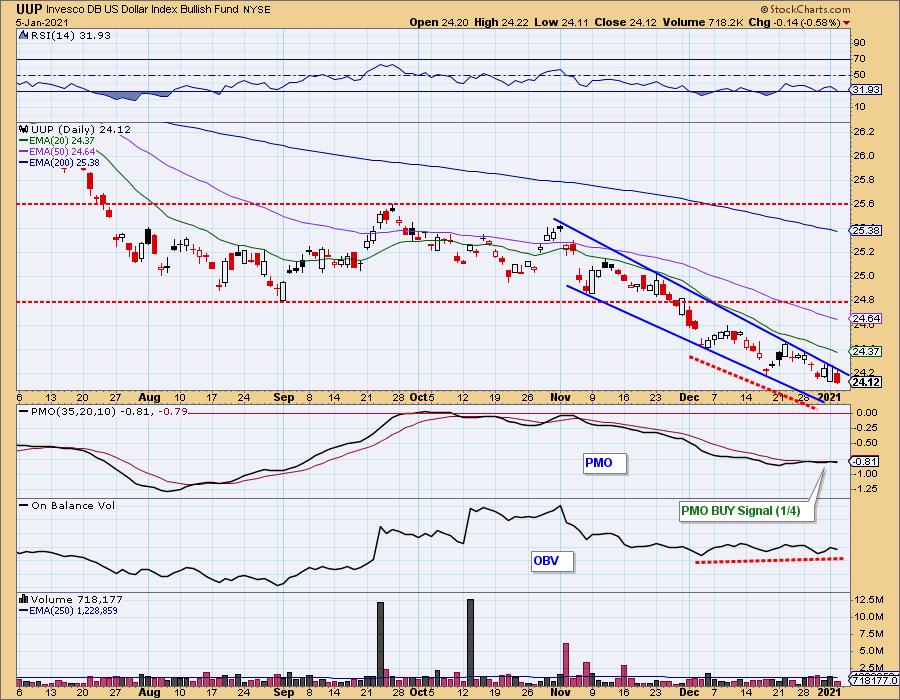Click the navy EMA(200) legend line swatch
Viewport: 900px width, 700px height.
click(24, 162)
